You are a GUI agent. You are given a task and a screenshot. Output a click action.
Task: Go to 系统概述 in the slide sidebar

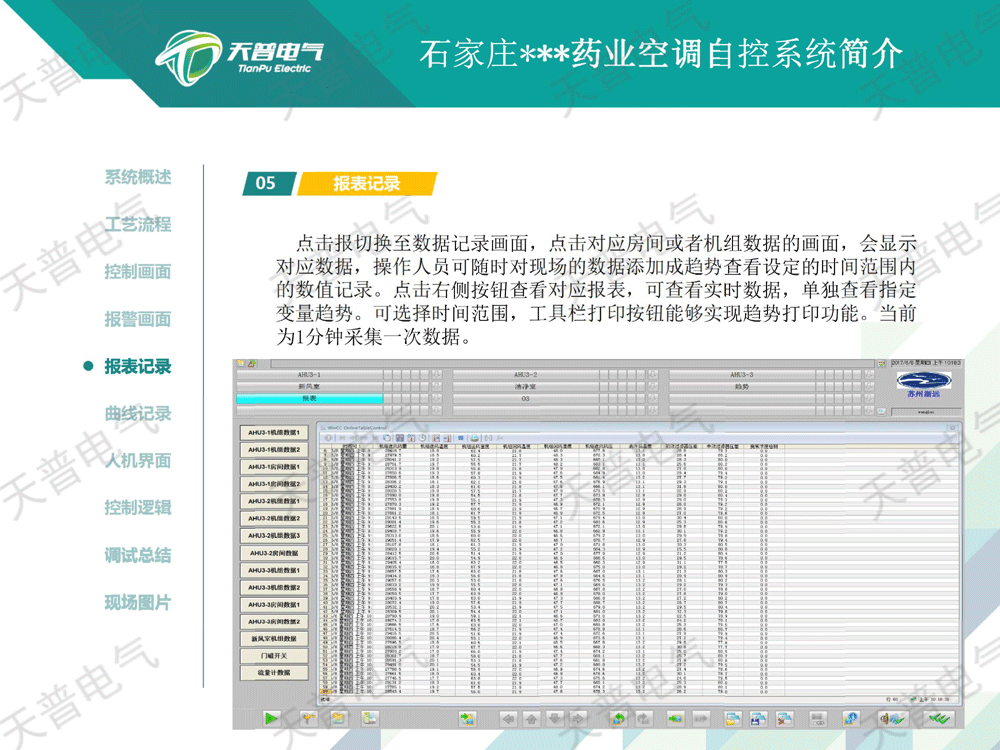click(138, 177)
